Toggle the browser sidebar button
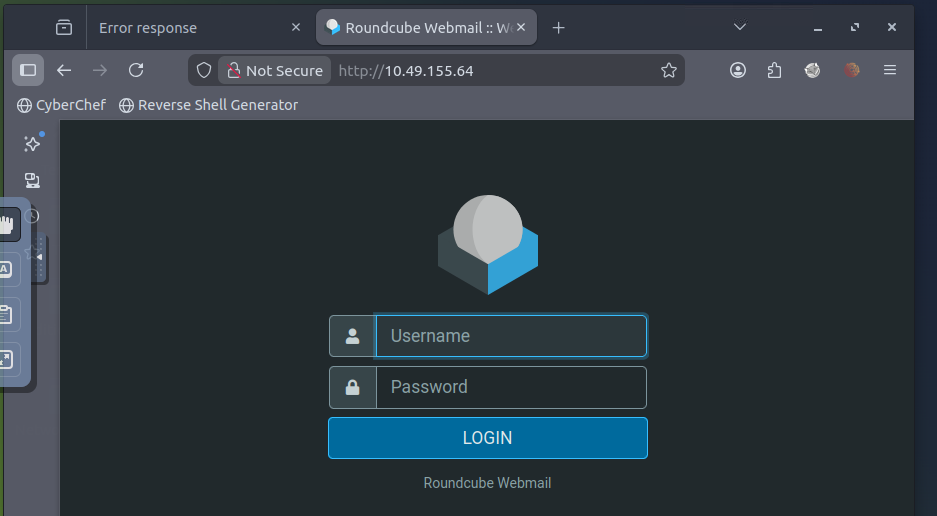The width and height of the screenshot is (937, 516). point(28,71)
